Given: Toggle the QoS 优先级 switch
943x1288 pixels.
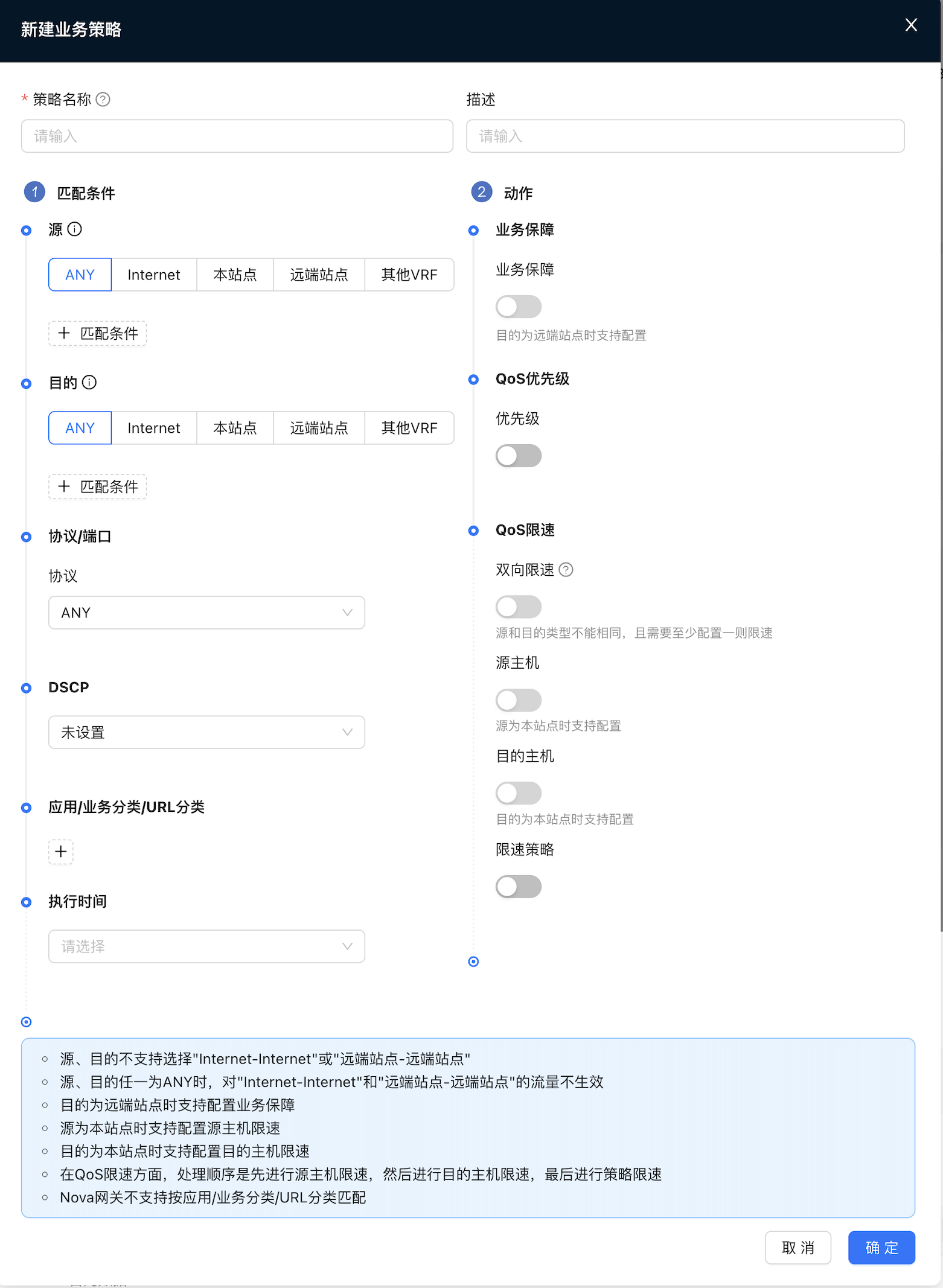Looking at the screenshot, I should pos(519,456).
